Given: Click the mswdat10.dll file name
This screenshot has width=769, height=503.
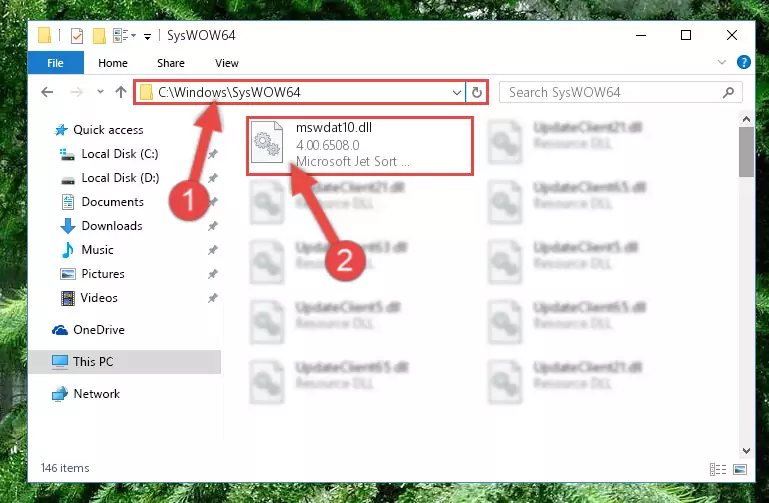Looking at the screenshot, I should pyautogui.click(x=333, y=127).
